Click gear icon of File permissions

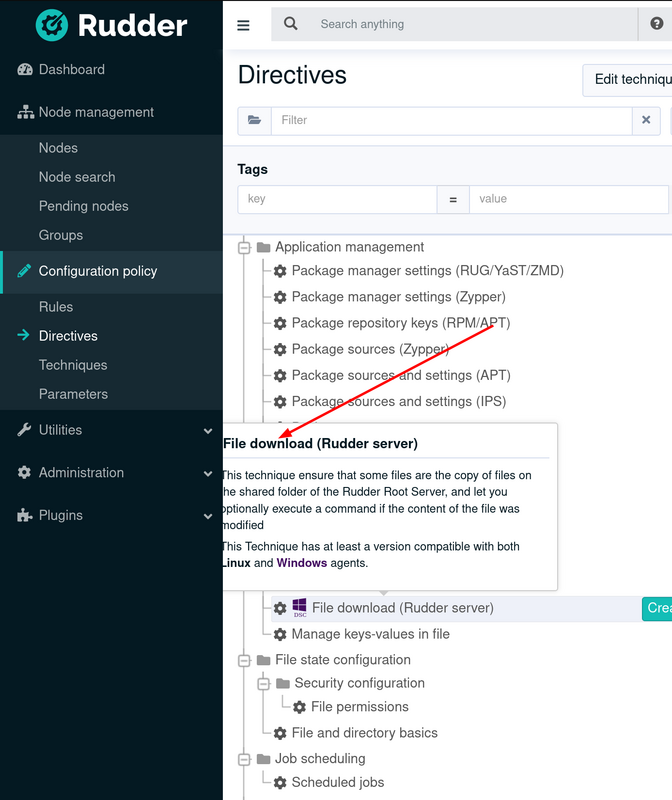(300, 707)
